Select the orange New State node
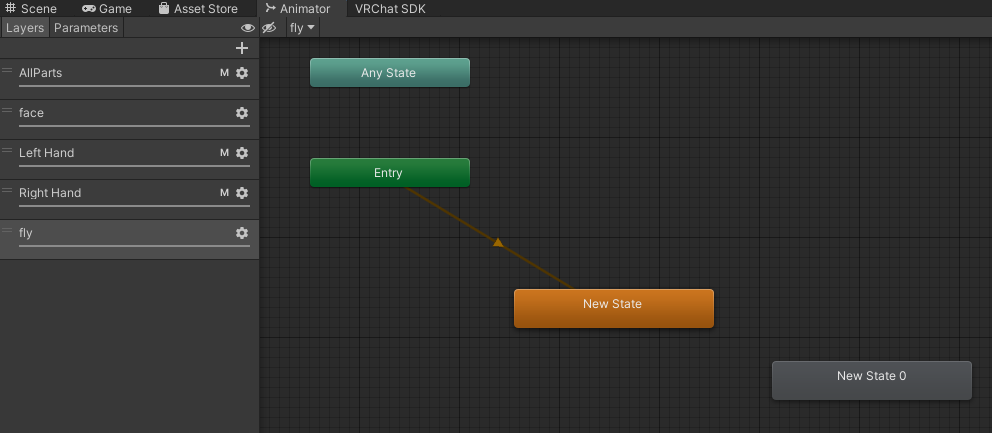992x433 pixels. pos(614,308)
